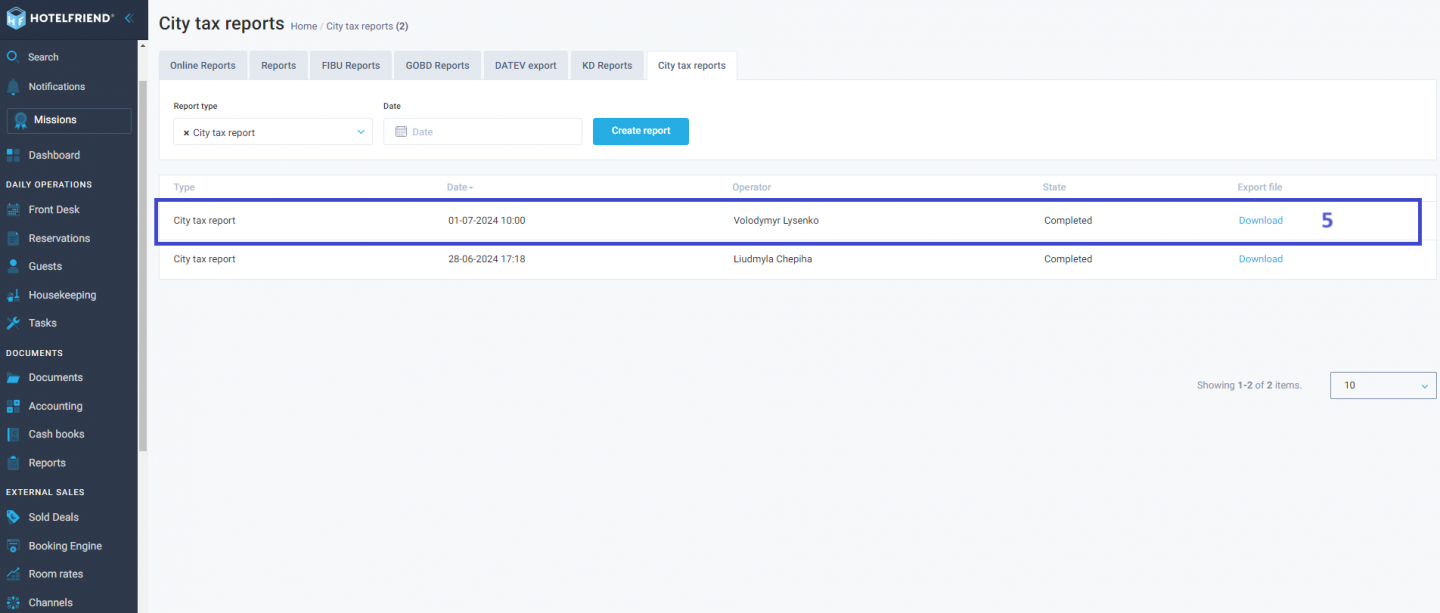The image size is (1440, 613).
Task: Click the Tasks wrench icon
Action: pos(13,323)
